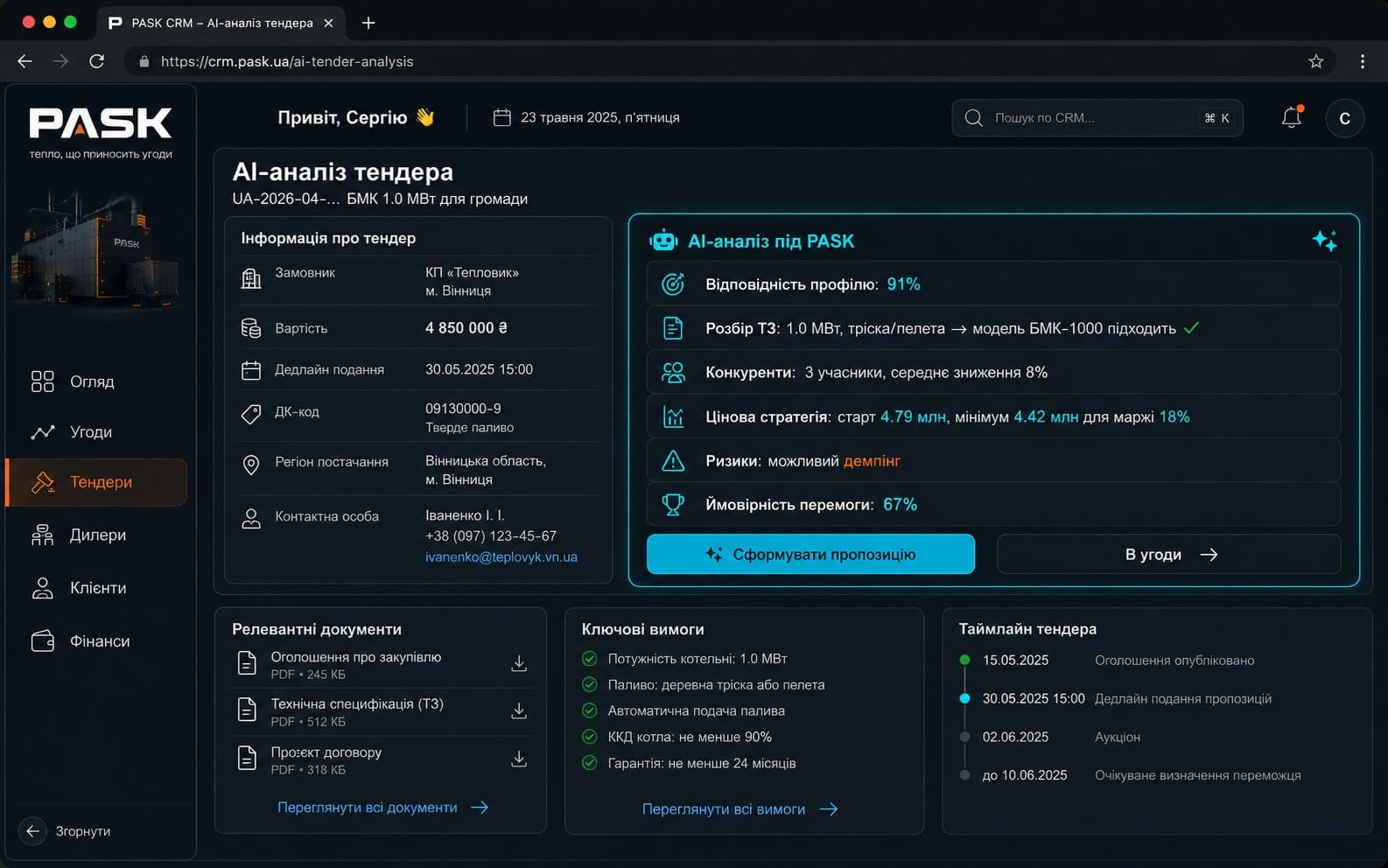Click the 15.05.2025 timeline marker dot
1388x868 pixels.
click(x=964, y=660)
